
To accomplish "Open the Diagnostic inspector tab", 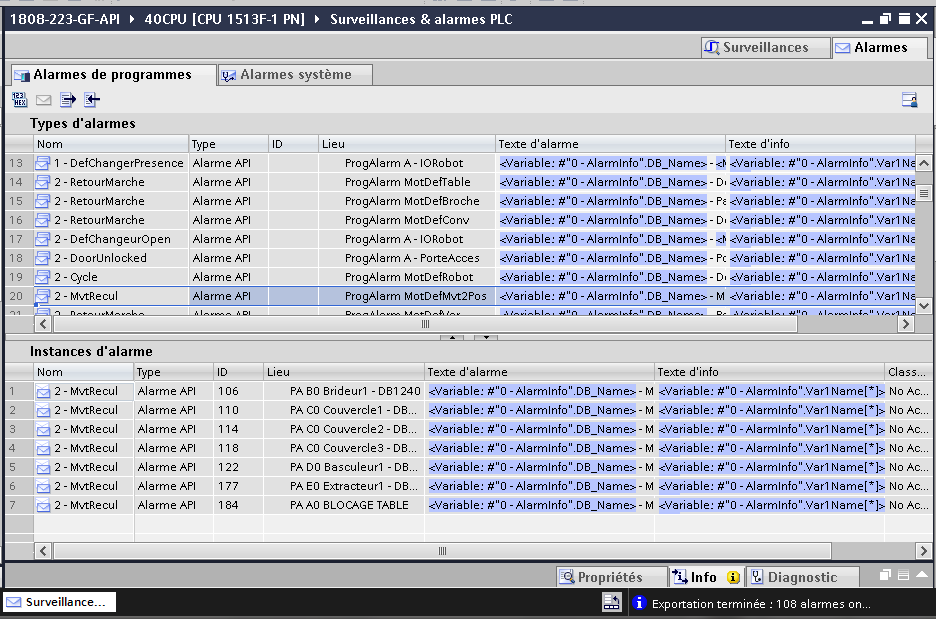I will click(x=801, y=577).
